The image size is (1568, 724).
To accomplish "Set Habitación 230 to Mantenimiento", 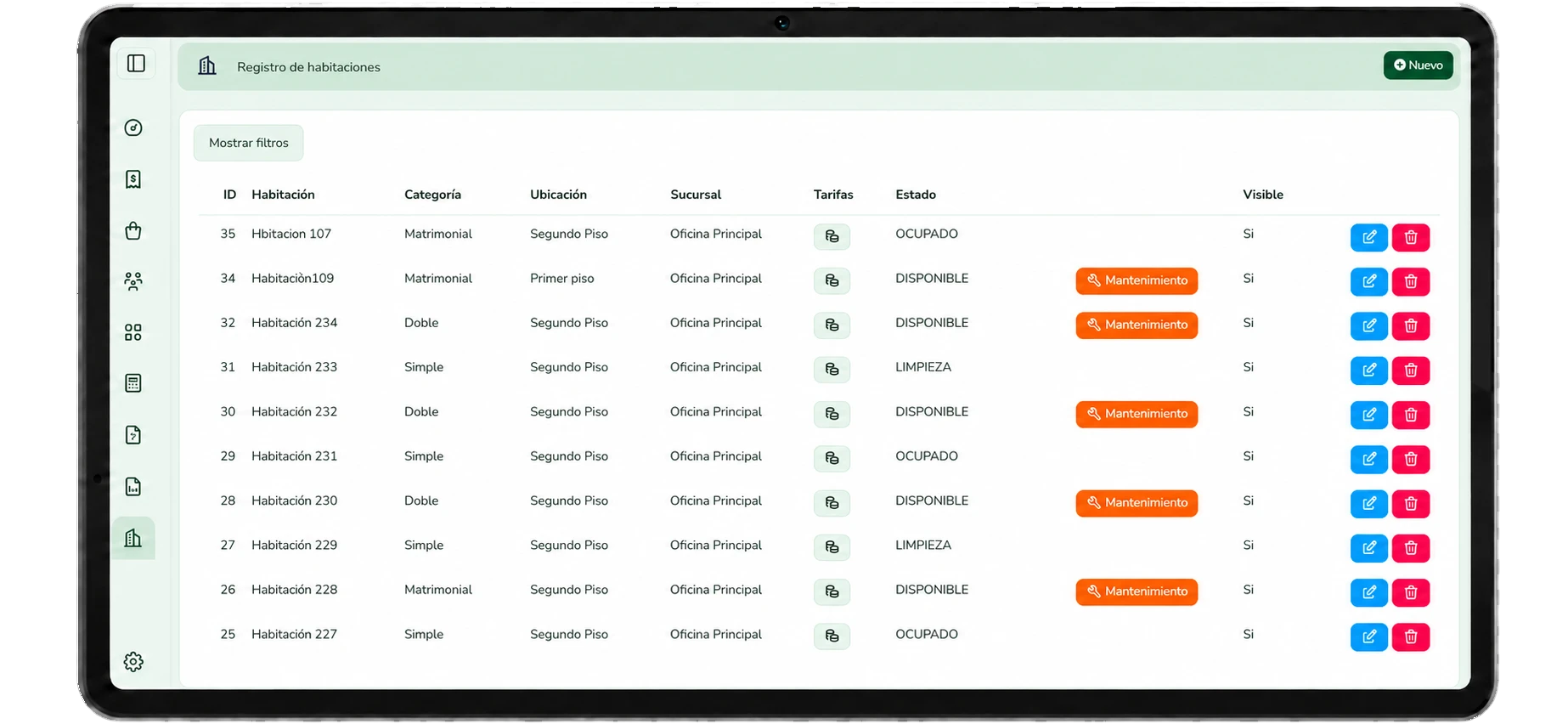I will (1137, 503).
